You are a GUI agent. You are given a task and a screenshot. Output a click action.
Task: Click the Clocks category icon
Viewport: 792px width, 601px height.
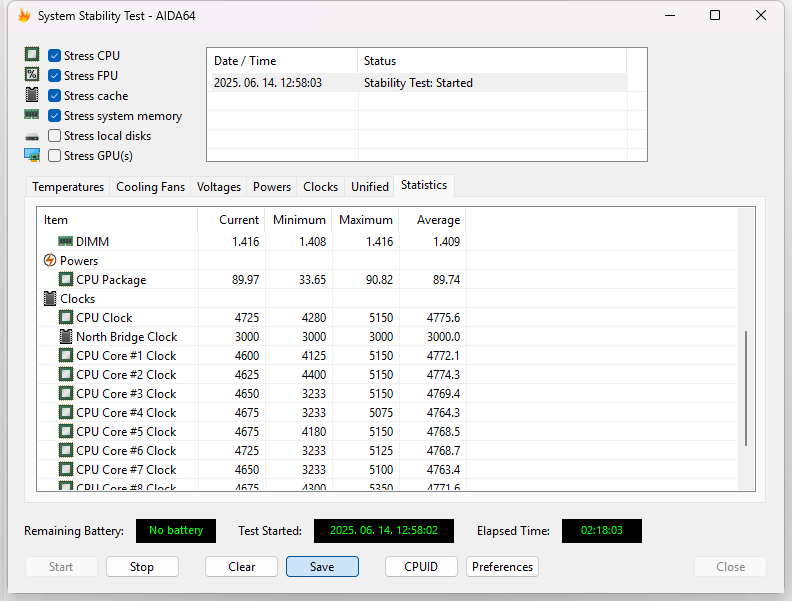(x=50, y=298)
